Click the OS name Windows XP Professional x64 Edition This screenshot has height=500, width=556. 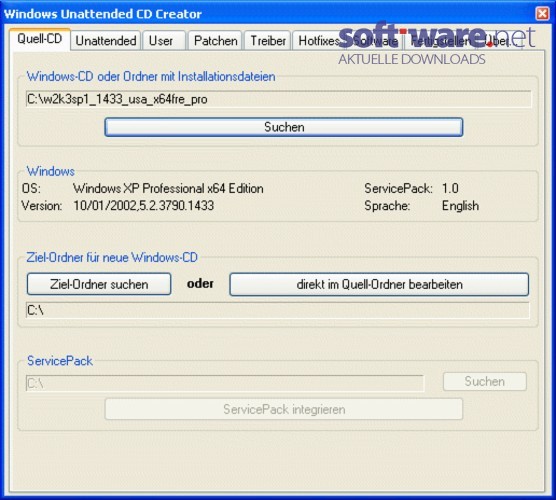(168, 188)
